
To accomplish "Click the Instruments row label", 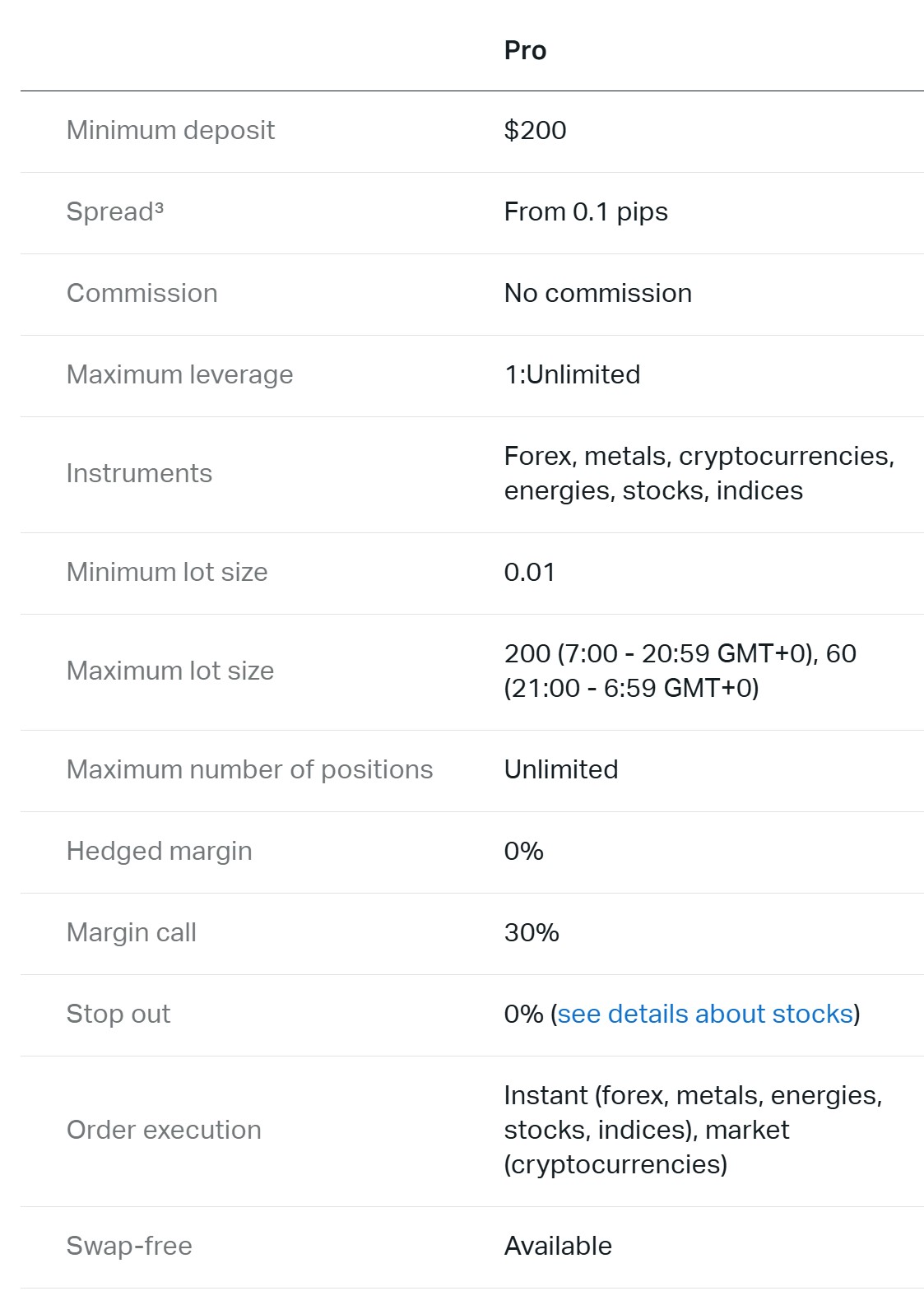I will point(139,473).
